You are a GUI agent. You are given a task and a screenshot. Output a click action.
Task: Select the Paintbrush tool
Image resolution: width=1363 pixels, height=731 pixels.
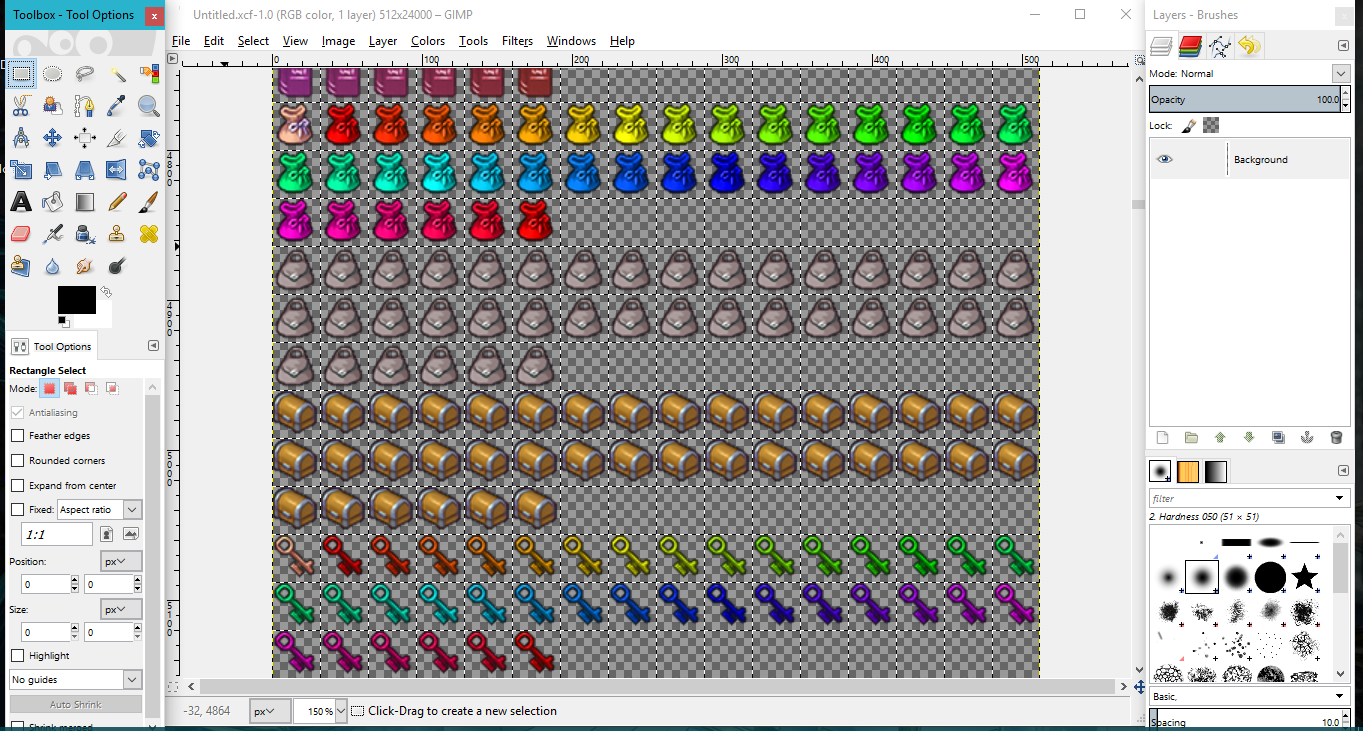pos(149,201)
